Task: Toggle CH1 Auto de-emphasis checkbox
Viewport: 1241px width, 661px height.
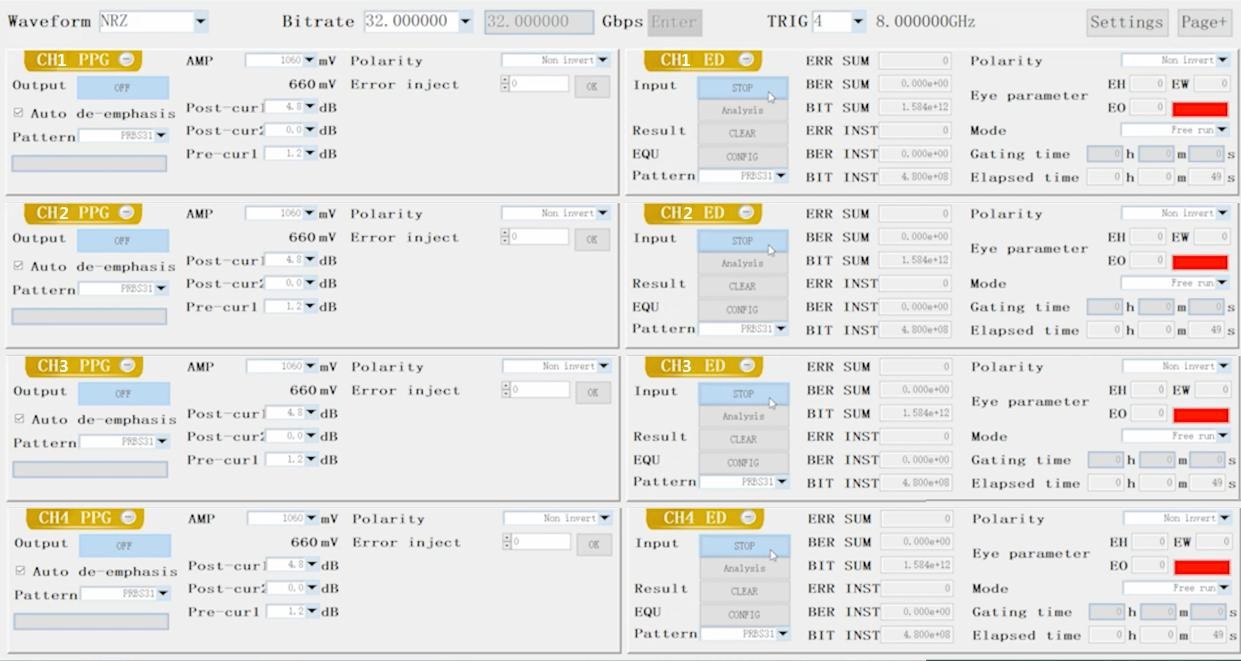Action: tap(19, 113)
